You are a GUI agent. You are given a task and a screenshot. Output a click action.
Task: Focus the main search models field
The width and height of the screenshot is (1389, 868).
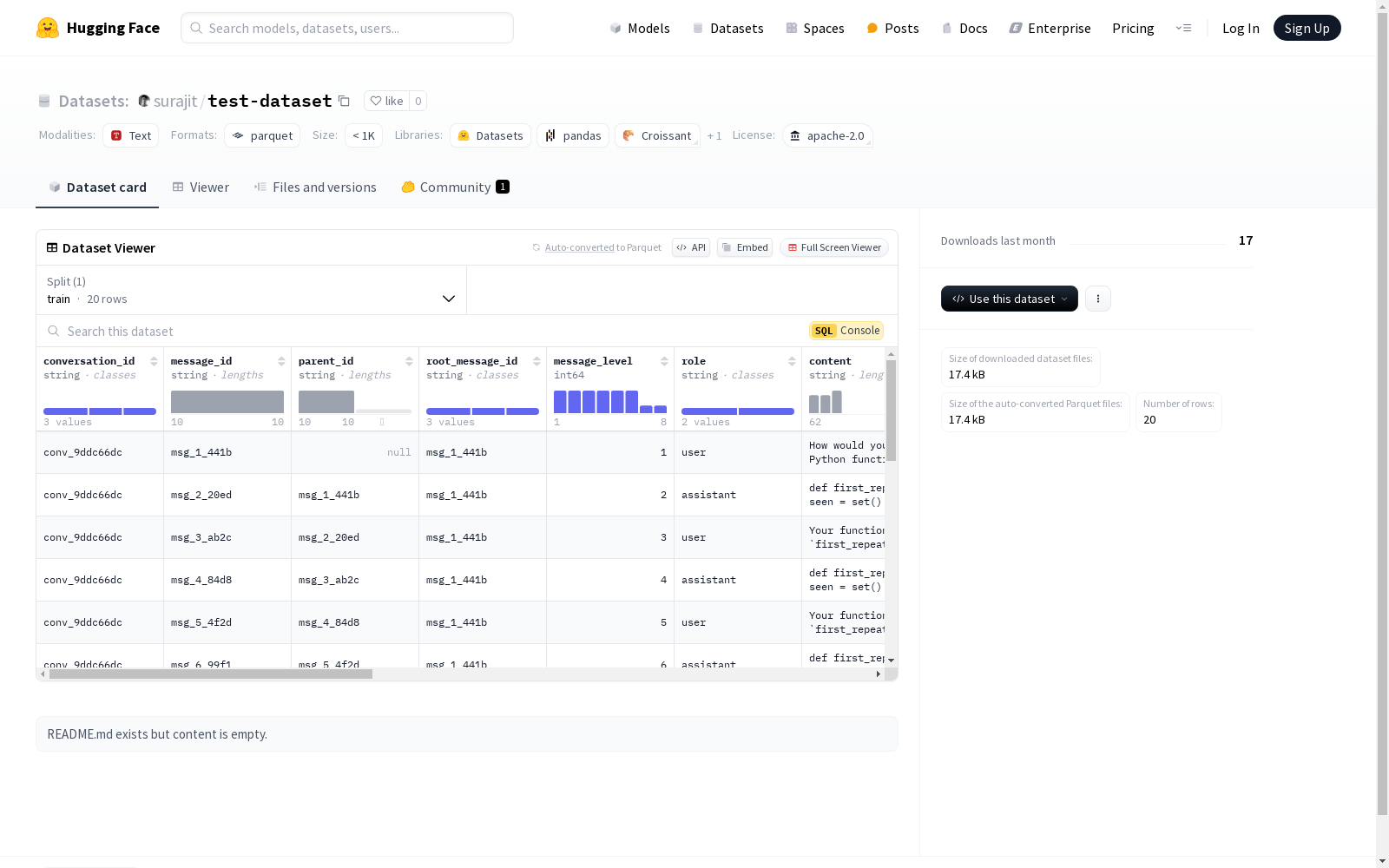pyautogui.click(x=347, y=28)
